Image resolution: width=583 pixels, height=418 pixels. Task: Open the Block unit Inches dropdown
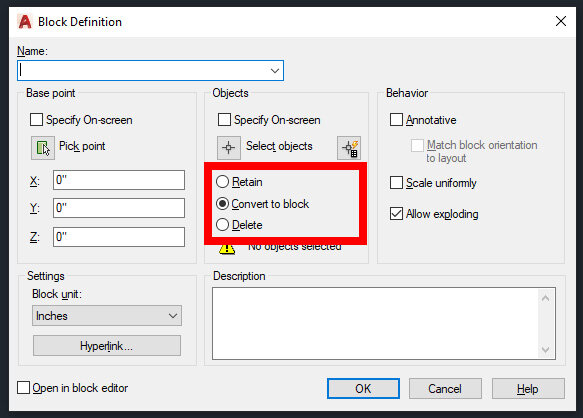pos(107,316)
